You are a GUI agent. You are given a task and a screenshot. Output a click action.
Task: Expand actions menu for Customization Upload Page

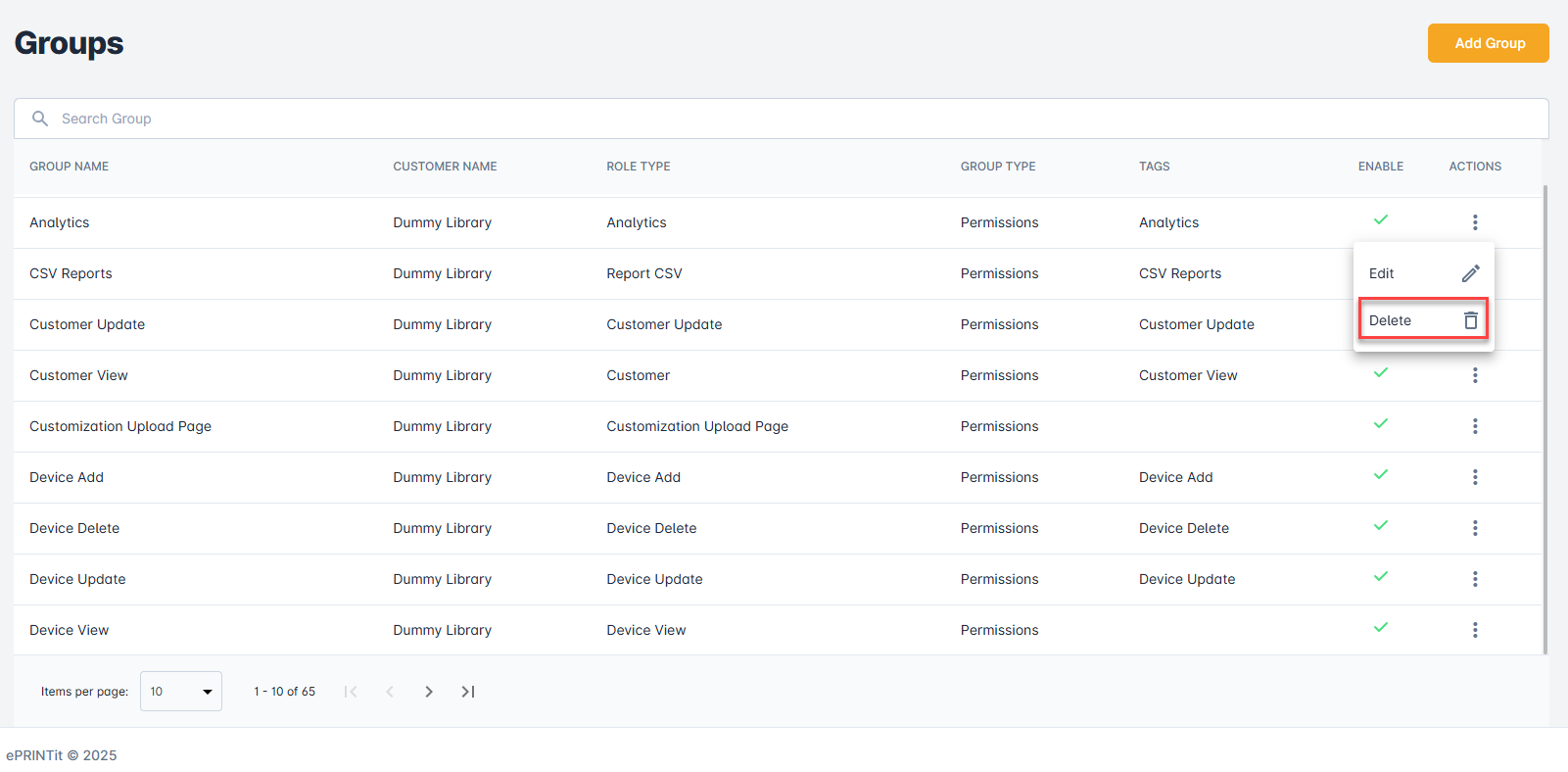coord(1474,426)
